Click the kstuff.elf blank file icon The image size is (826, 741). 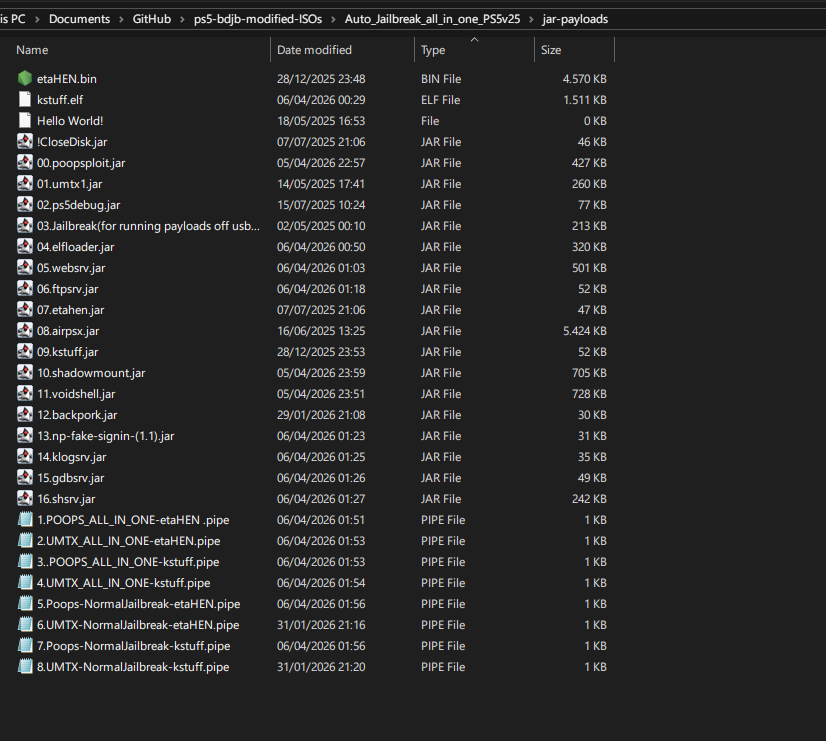click(25, 100)
